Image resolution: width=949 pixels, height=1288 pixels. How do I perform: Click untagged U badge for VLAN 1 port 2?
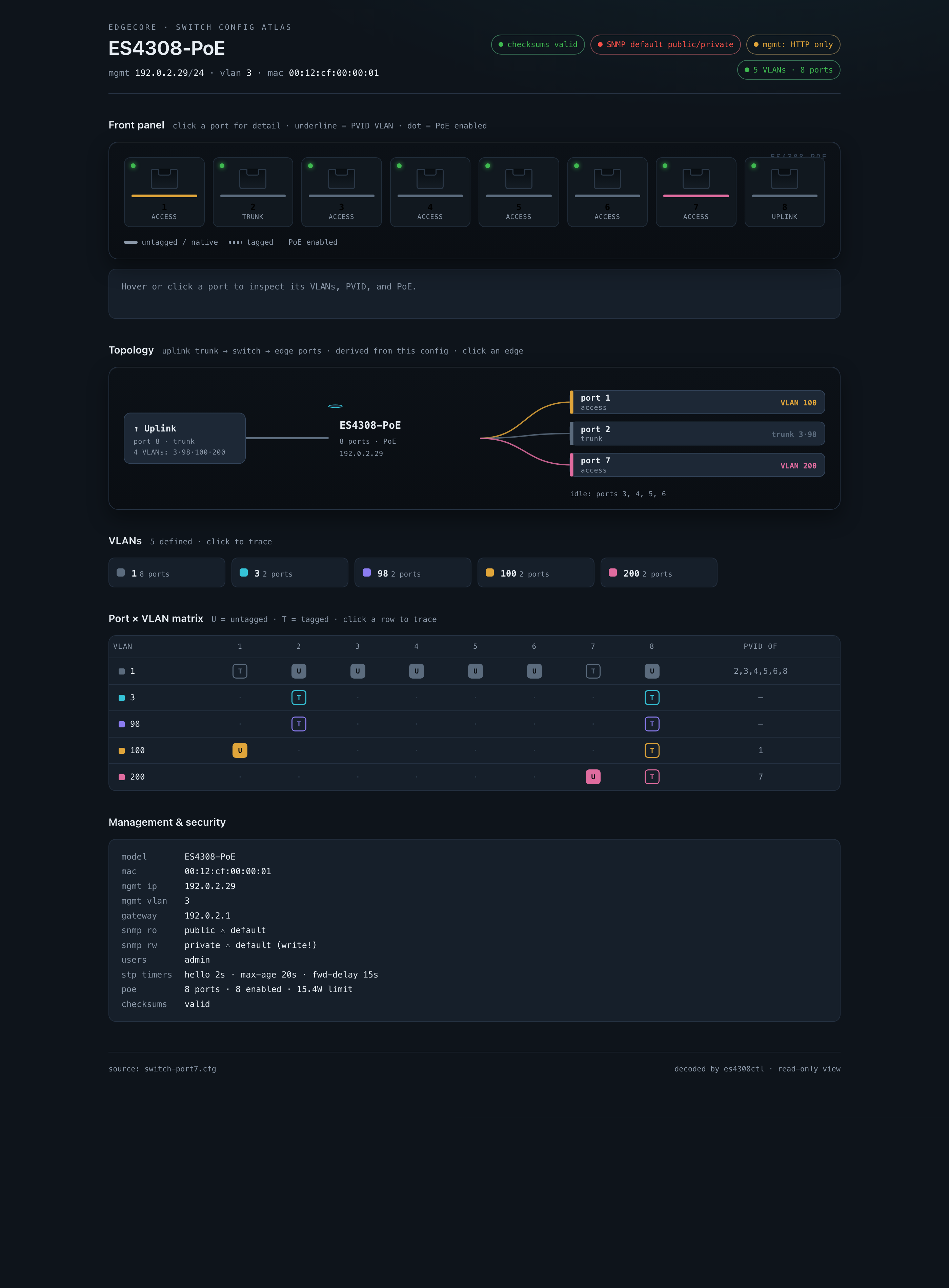(x=299, y=671)
